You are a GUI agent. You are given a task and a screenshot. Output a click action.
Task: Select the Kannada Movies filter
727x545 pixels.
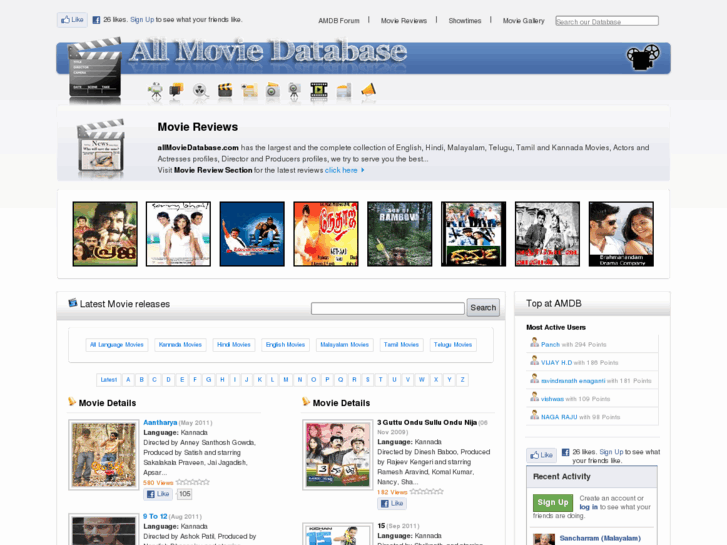(180, 345)
